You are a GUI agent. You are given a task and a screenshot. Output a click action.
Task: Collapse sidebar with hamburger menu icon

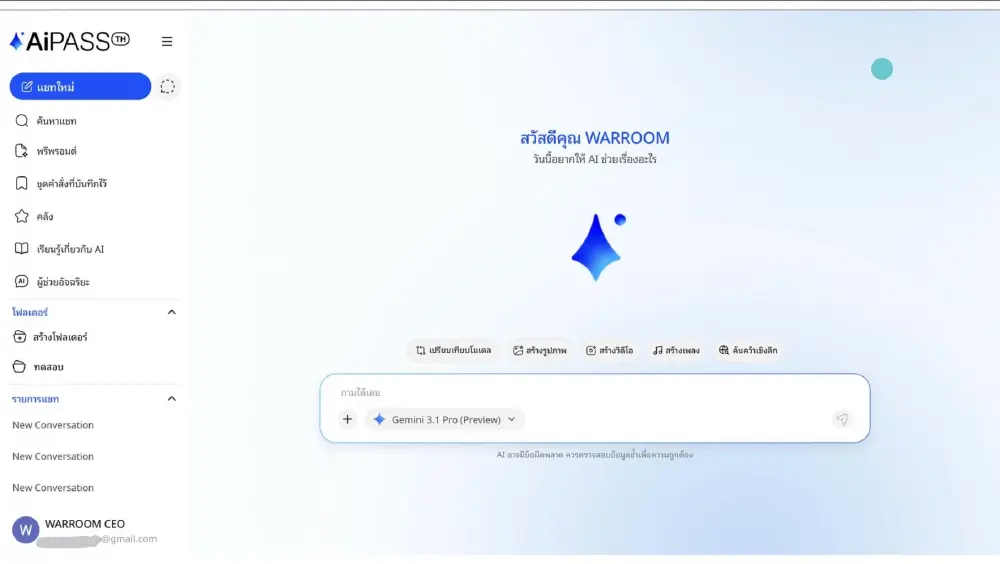tap(167, 41)
